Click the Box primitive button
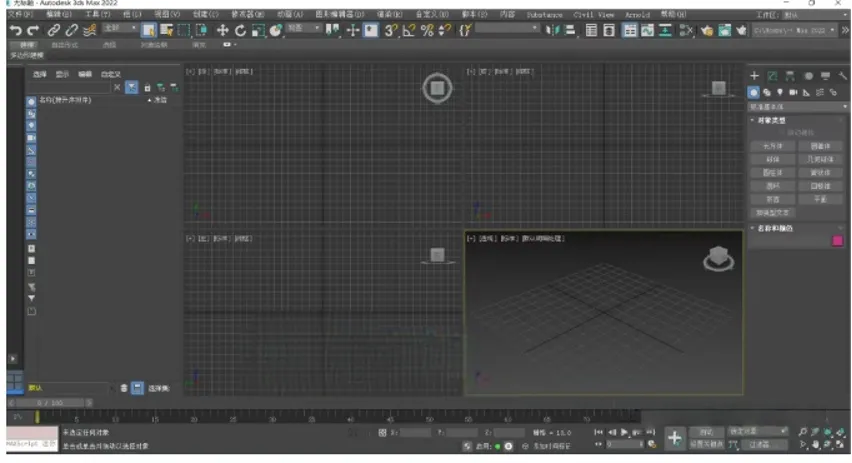The height and width of the screenshot is (463, 852). point(773,146)
